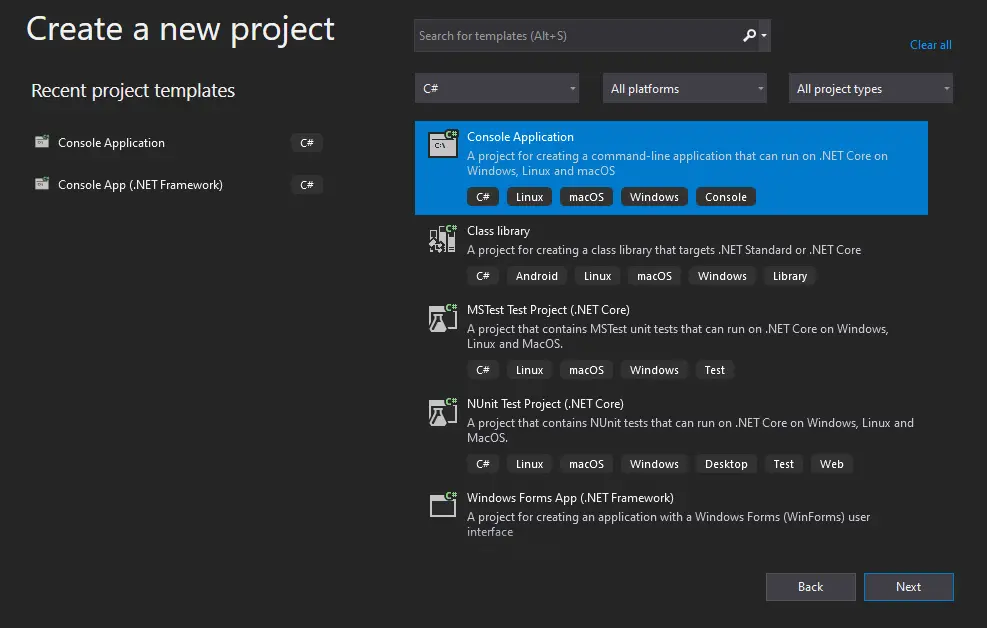
Task: Select MSTest Test Project (.NET Core) template
Action: pyautogui.click(x=671, y=340)
